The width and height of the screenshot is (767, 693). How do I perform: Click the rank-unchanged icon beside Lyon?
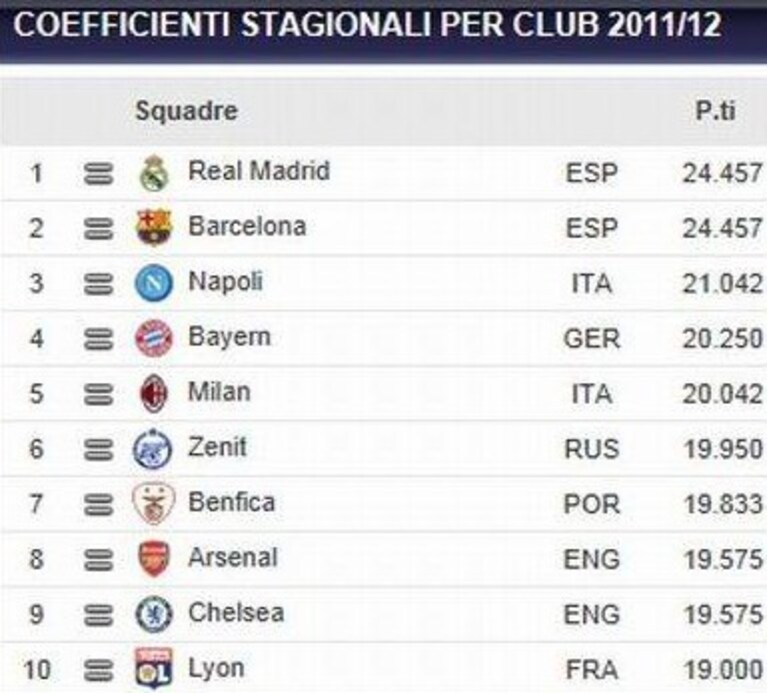[x=98, y=670]
